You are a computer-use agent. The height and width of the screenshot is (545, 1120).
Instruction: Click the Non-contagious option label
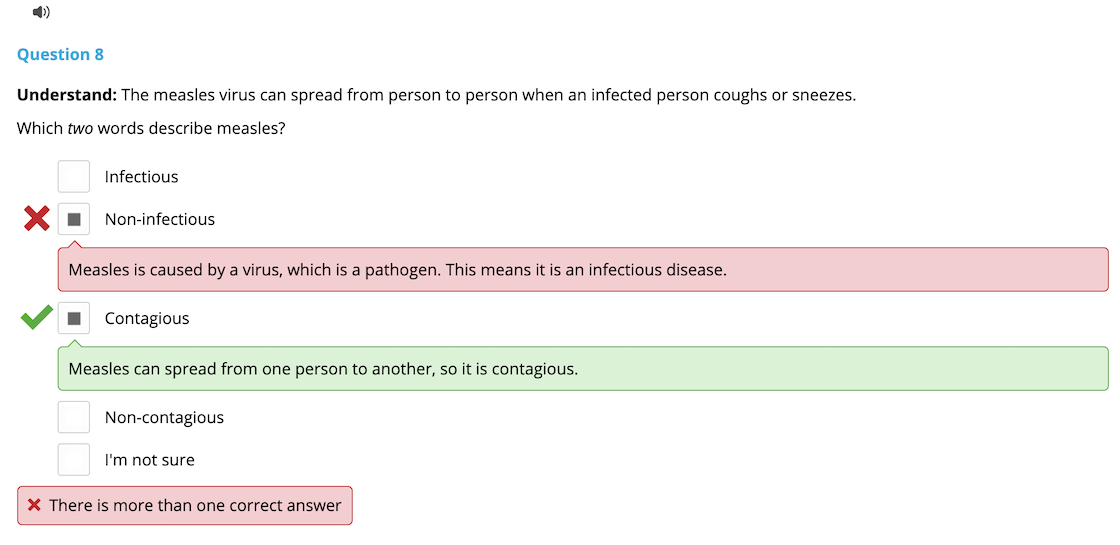164,418
